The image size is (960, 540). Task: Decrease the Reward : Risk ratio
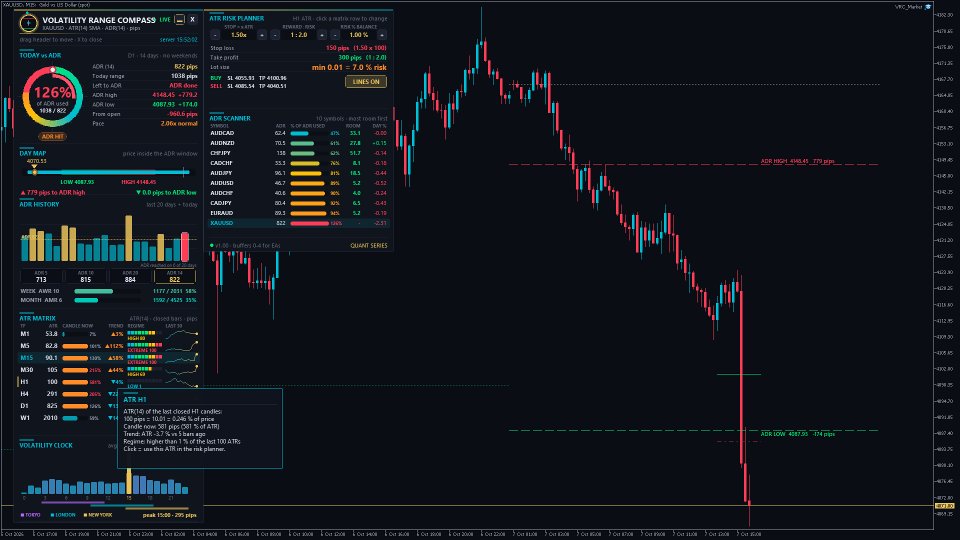pos(275,35)
